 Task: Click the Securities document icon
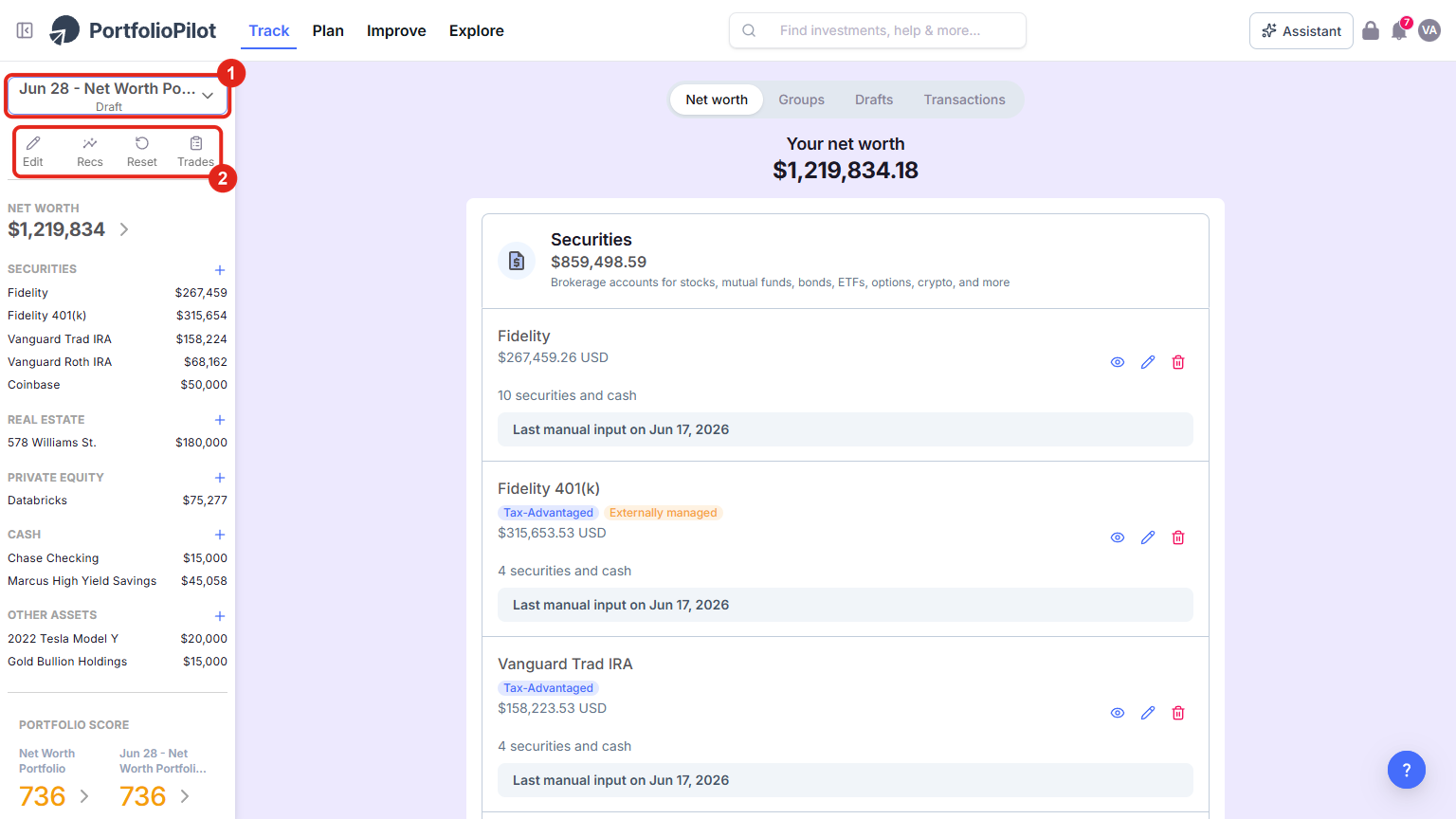pyautogui.click(x=517, y=261)
